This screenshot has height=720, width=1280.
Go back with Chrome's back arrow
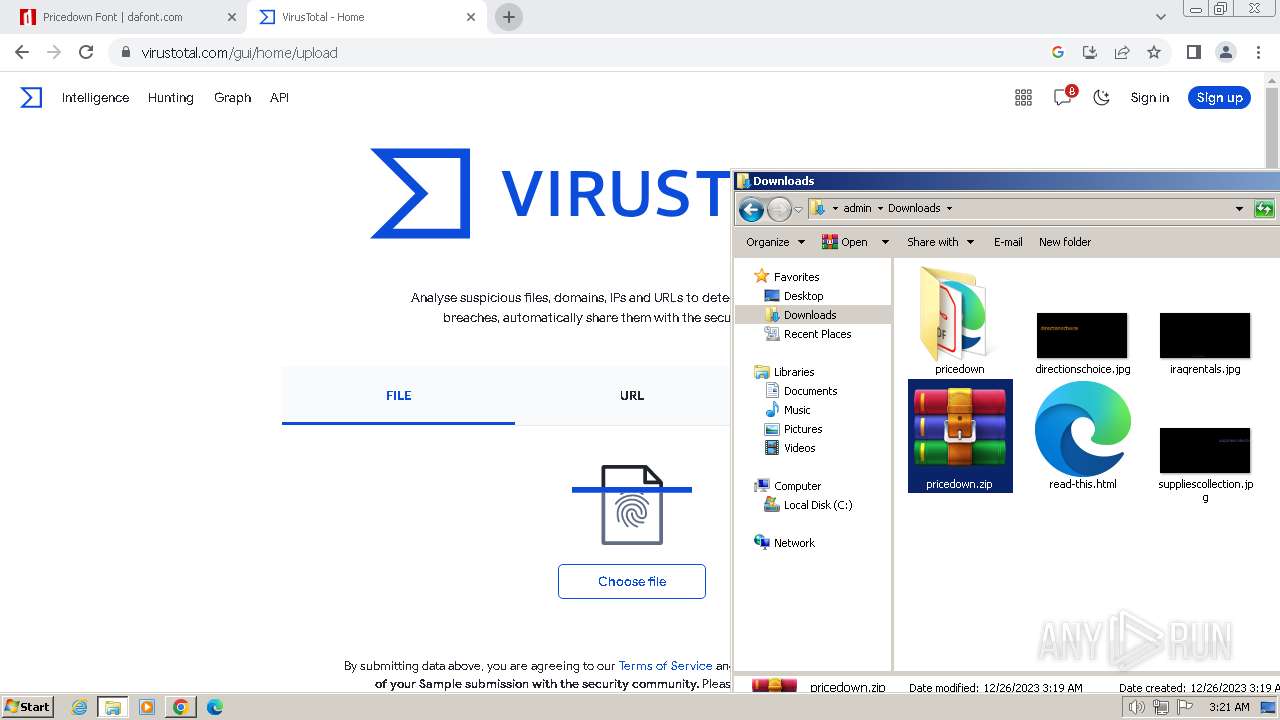click(22, 52)
